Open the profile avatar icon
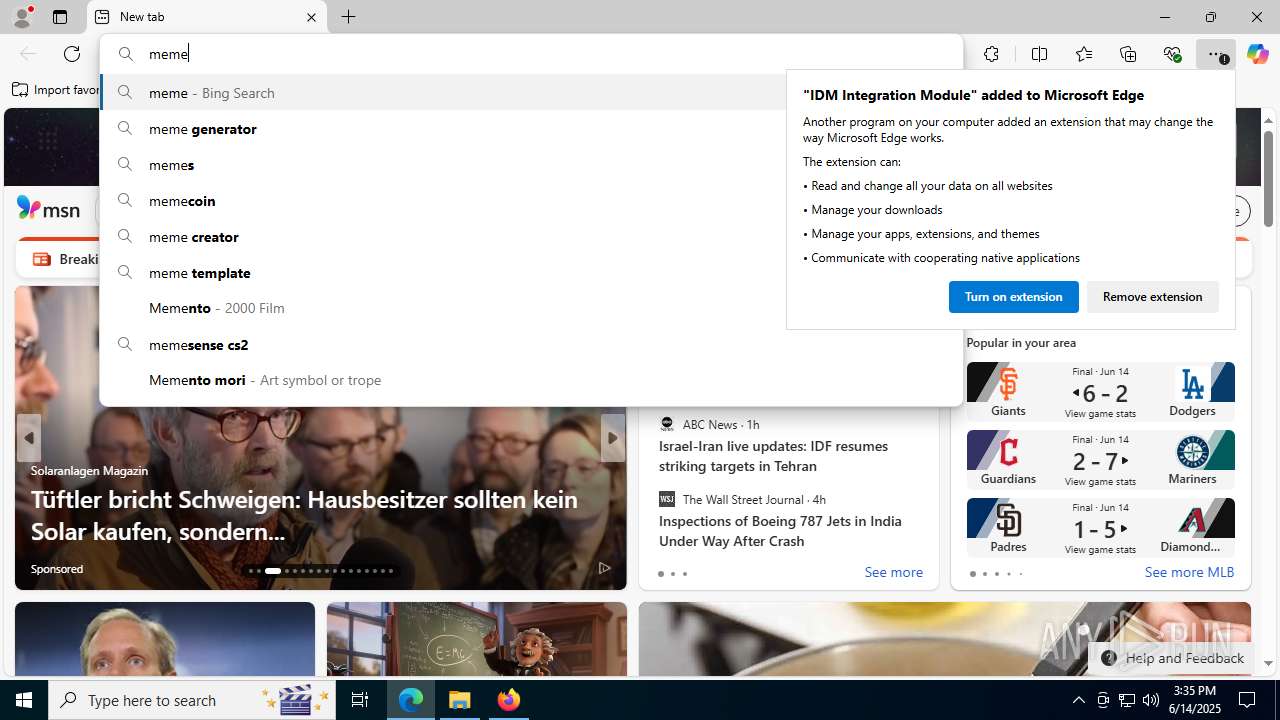 pyautogui.click(x=21, y=17)
